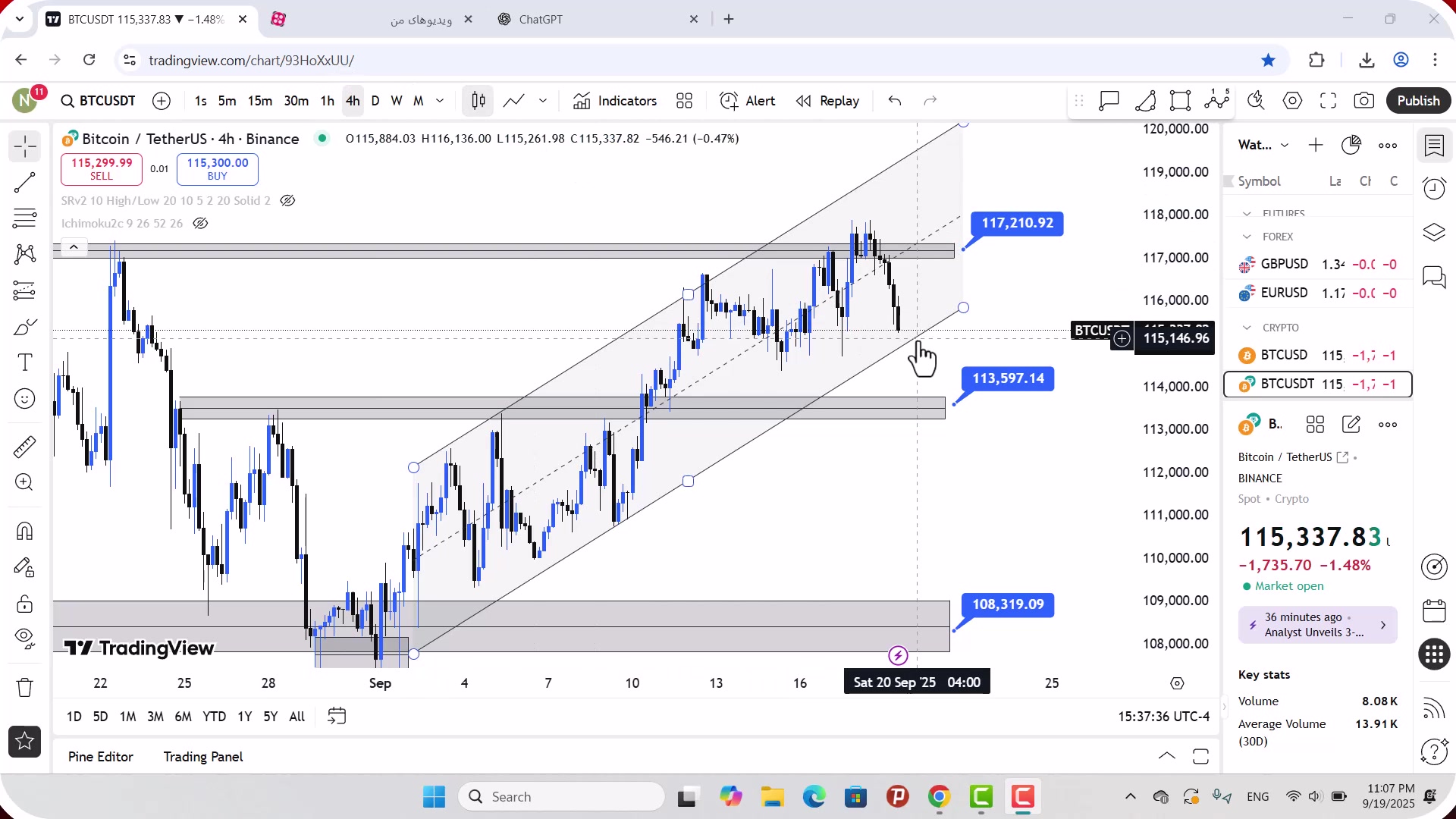
Task: Select the crosshair cursor tool
Action: pyautogui.click(x=25, y=146)
